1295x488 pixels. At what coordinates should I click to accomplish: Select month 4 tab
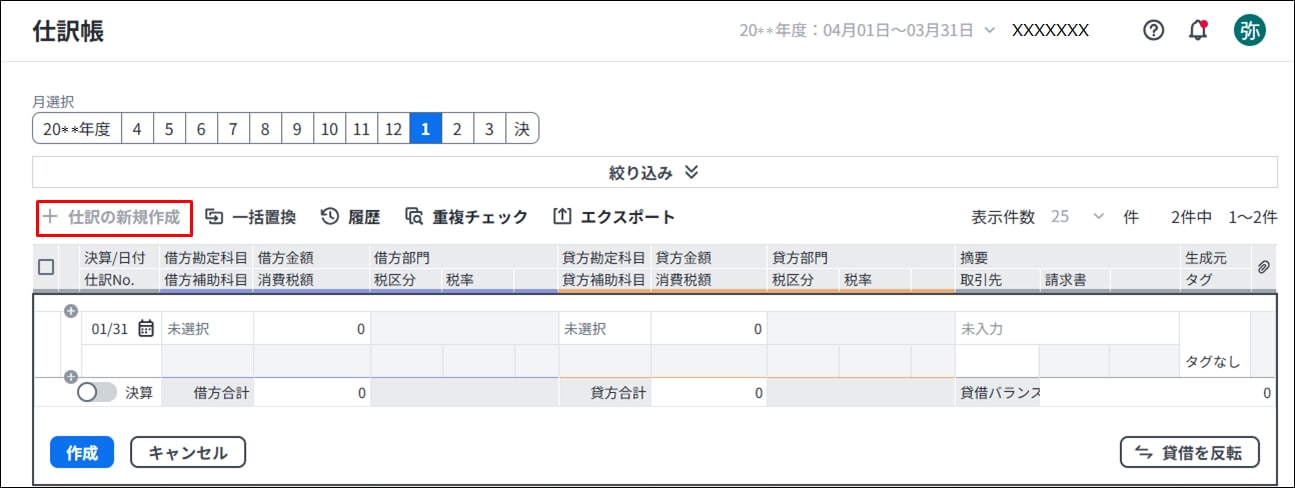click(x=137, y=129)
